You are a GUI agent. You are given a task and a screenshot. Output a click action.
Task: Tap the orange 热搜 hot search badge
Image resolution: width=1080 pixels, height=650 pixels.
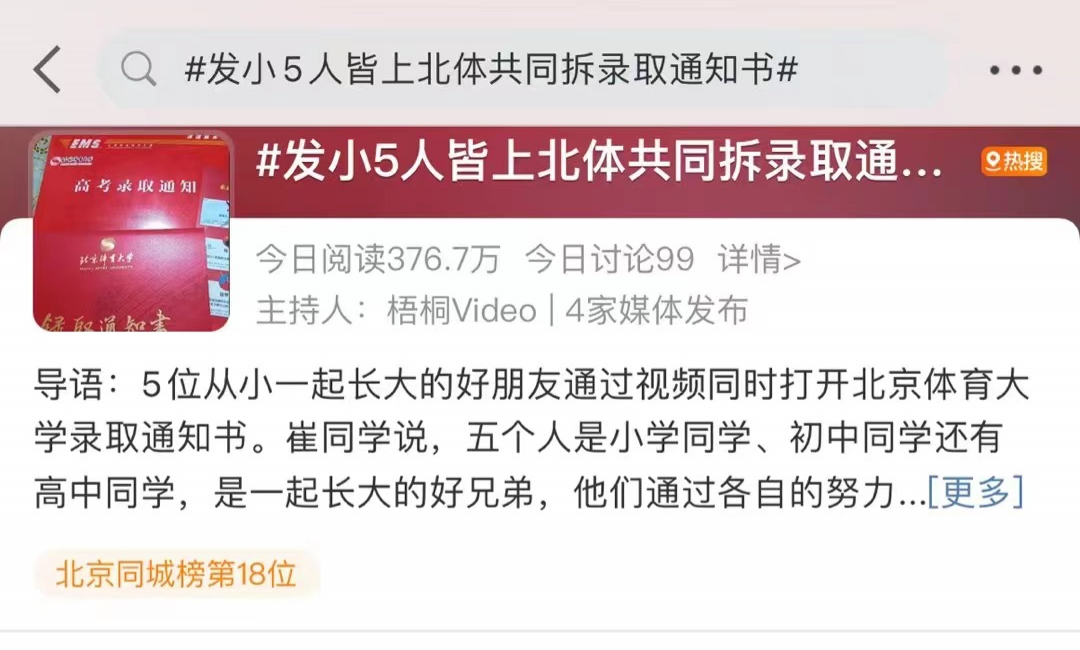[1014, 162]
